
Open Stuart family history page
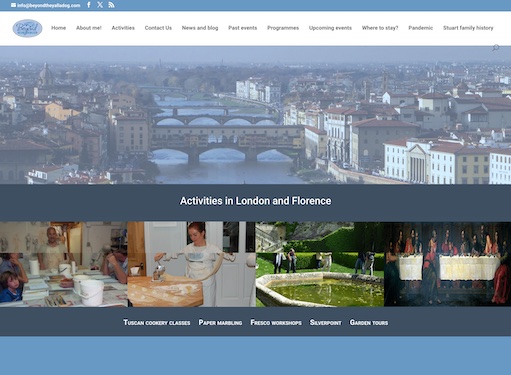[x=468, y=28]
